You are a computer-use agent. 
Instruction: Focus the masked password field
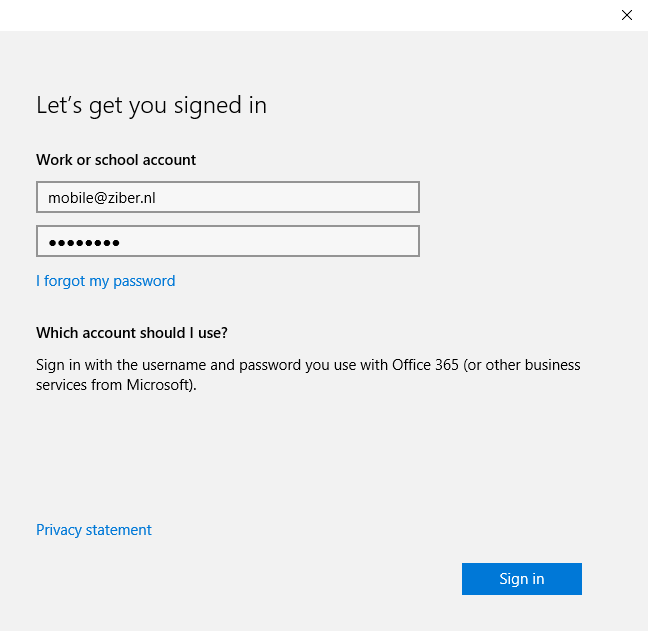(228, 241)
